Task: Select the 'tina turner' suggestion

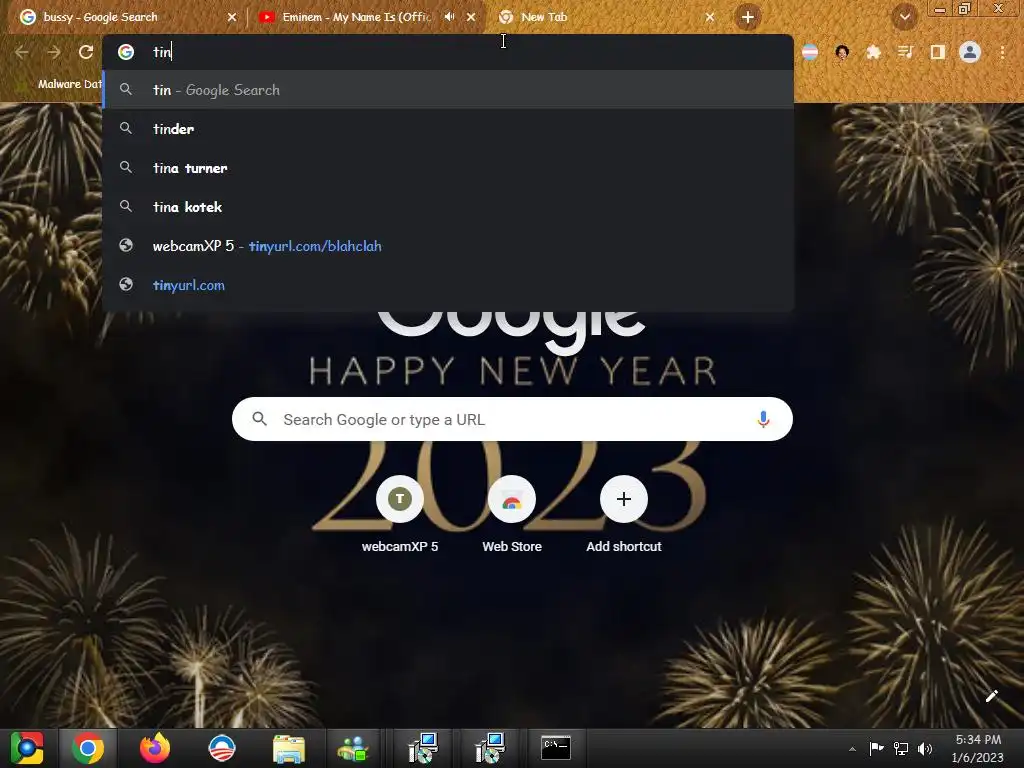Action: pos(448,168)
